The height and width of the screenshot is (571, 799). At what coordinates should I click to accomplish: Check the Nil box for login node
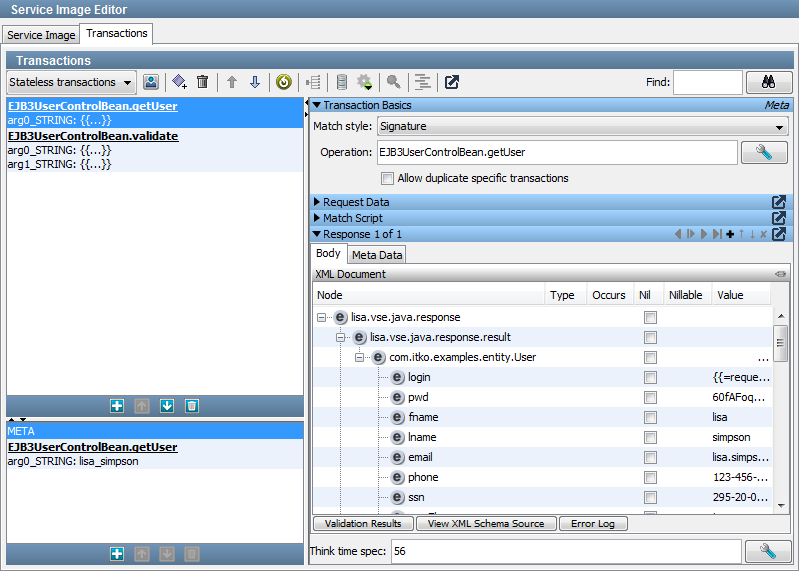click(x=650, y=377)
